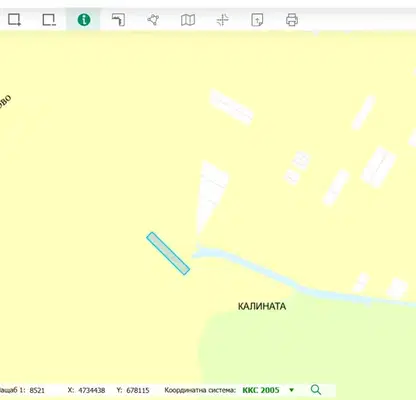Screen dimensions: 416x400
Task: Select the crosshair coordinates tool
Action: 223,20
